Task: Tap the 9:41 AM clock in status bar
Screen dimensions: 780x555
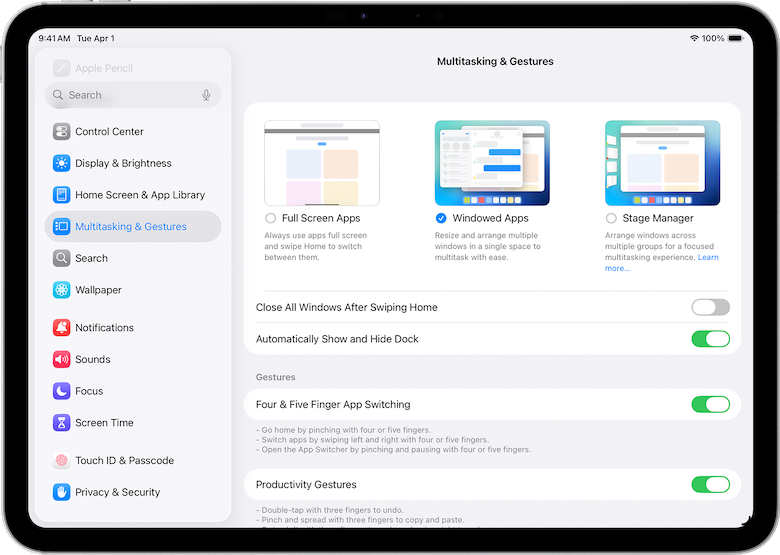Action: click(54, 38)
